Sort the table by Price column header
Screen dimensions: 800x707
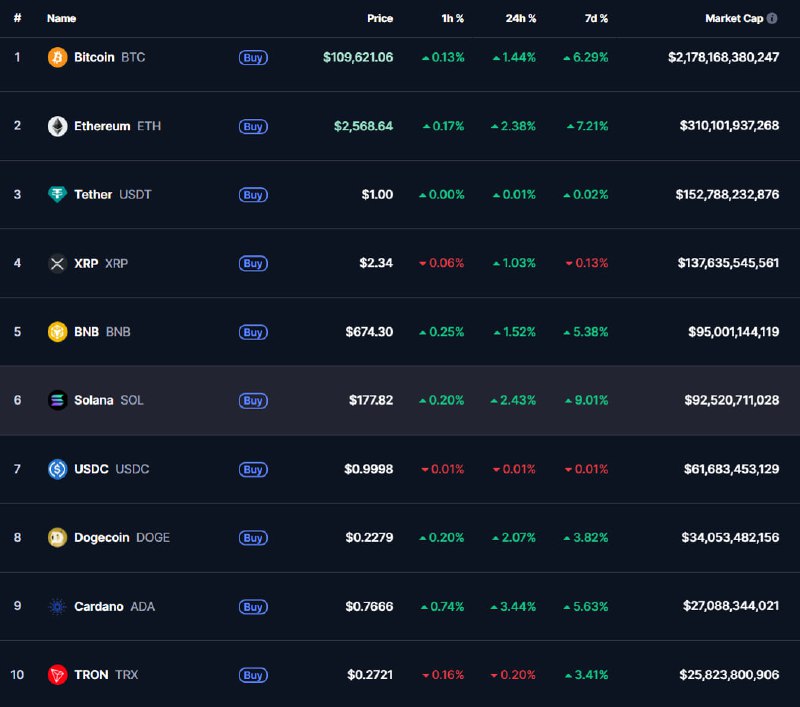[x=379, y=18]
